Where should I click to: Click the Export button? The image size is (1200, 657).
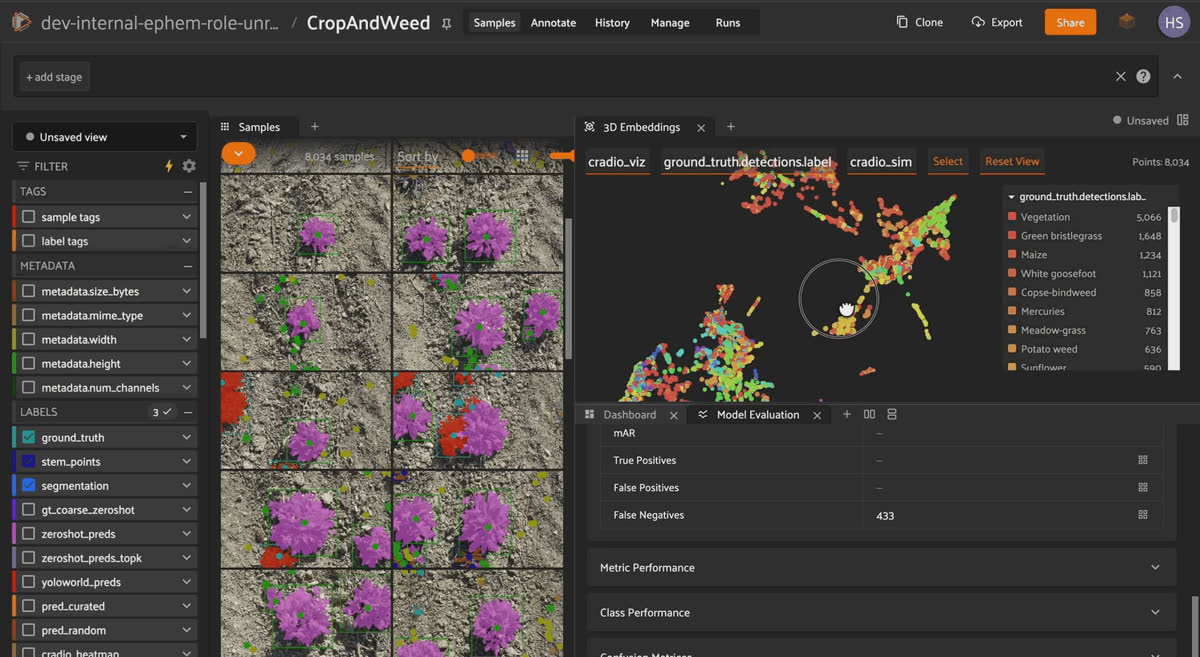996,22
